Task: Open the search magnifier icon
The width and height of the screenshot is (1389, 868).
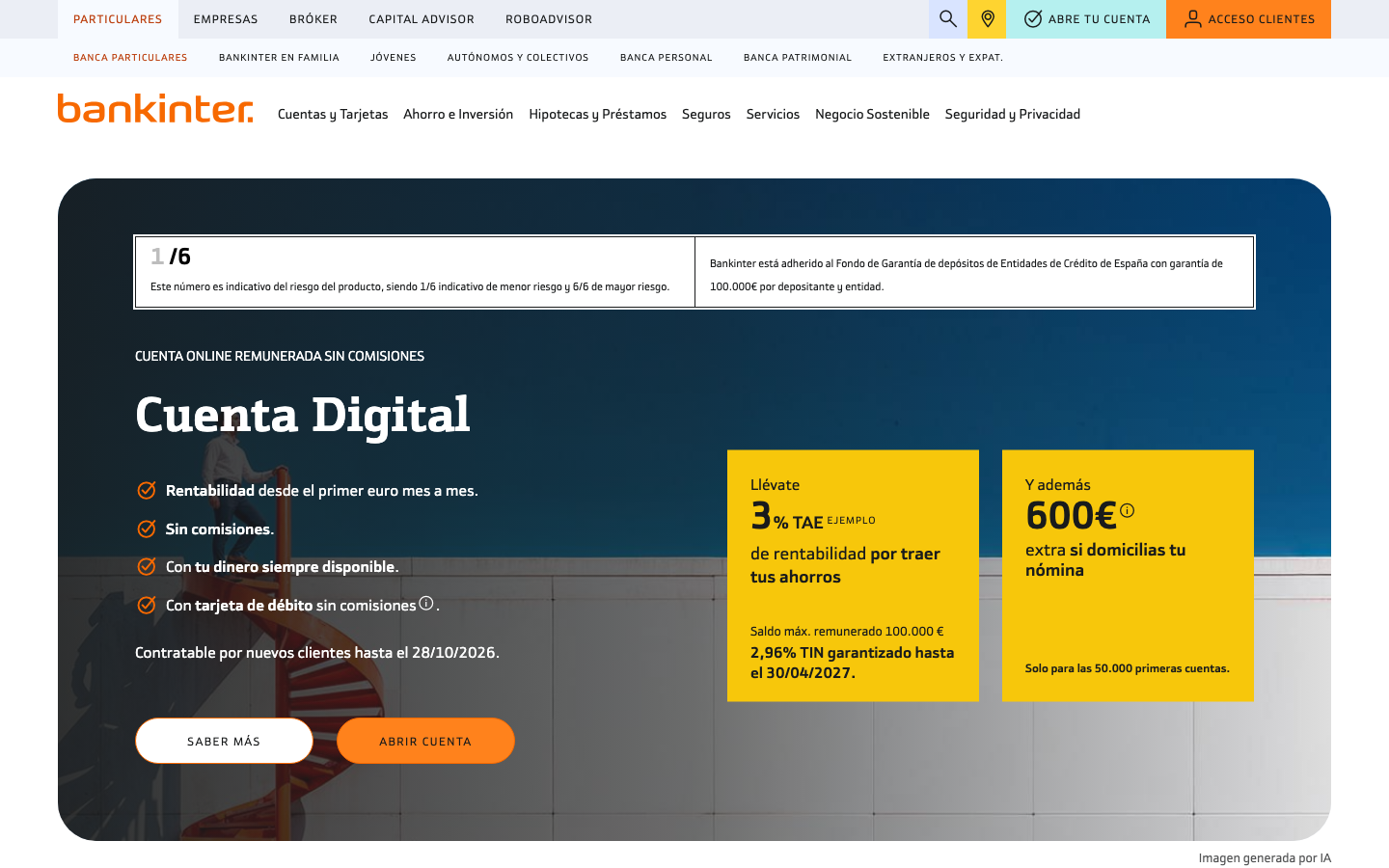Action: [x=948, y=19]
